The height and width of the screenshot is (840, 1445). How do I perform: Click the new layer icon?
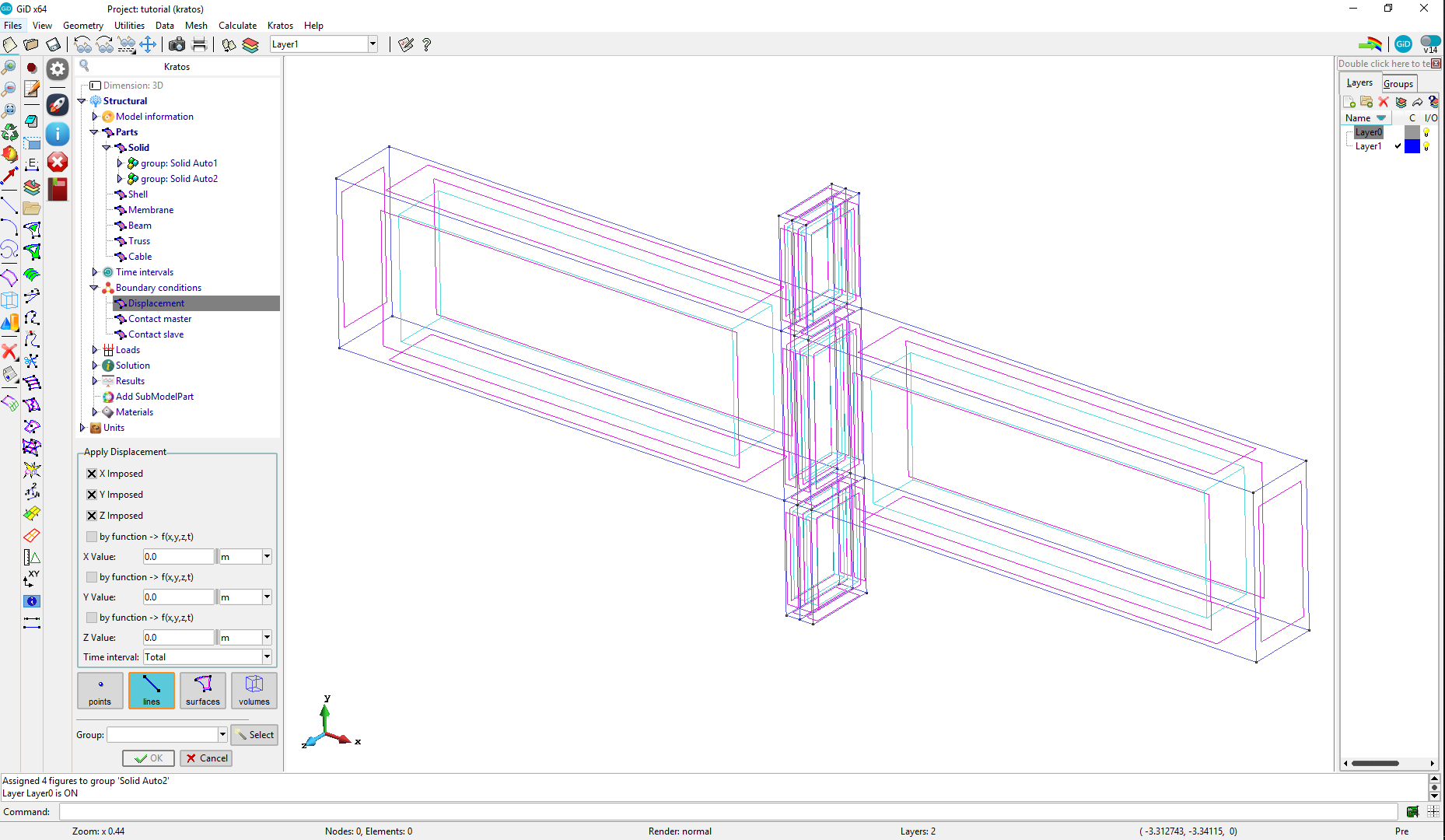point(1349,102)
